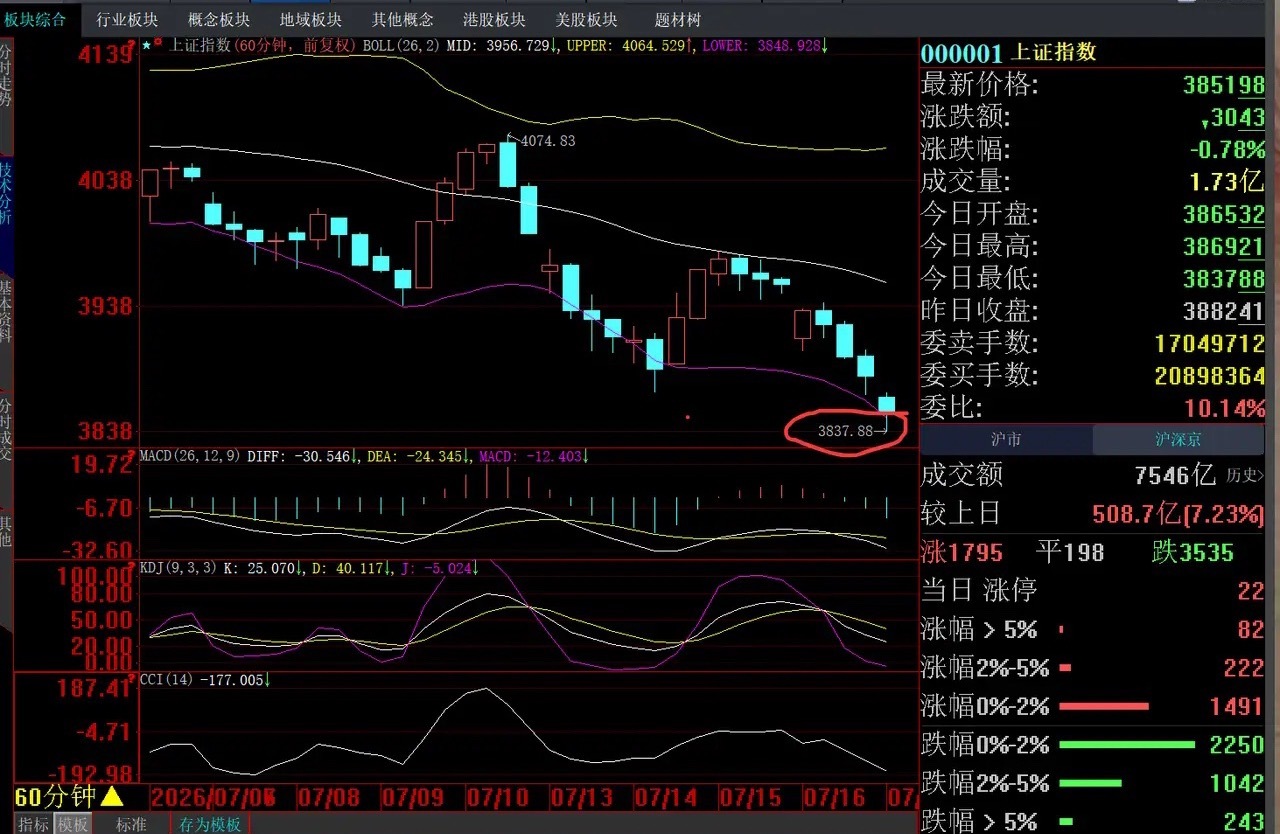Click the 07/16 date marker
The image size is (1280, 834).
pos(833,797)
